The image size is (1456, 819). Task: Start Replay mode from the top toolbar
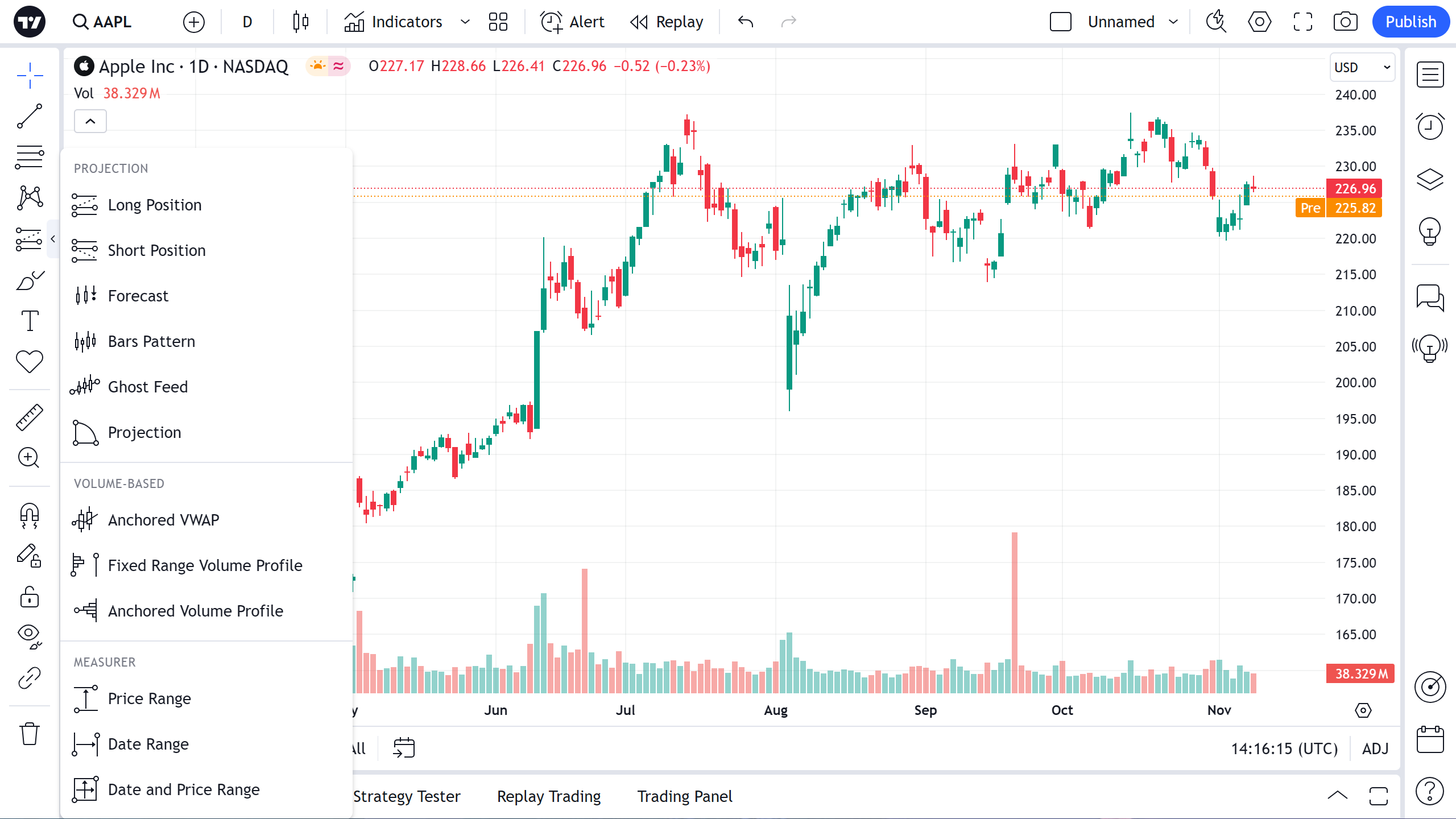pos(667,22)
